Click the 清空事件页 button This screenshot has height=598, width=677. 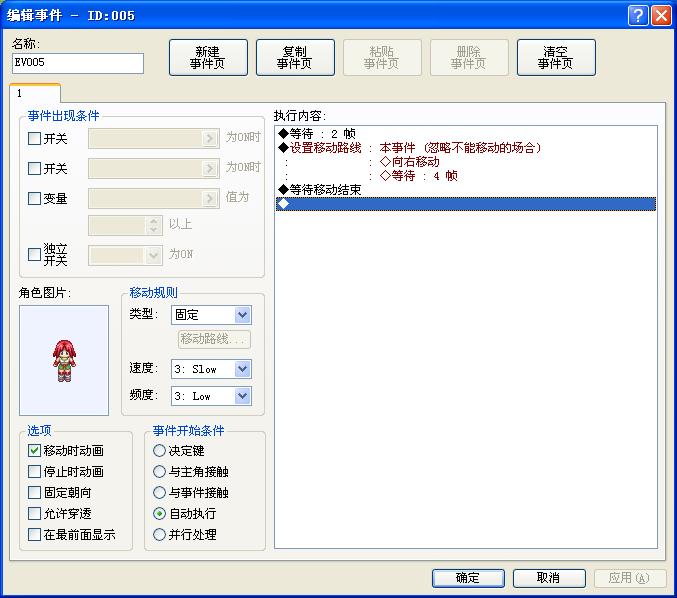point(556,57)
